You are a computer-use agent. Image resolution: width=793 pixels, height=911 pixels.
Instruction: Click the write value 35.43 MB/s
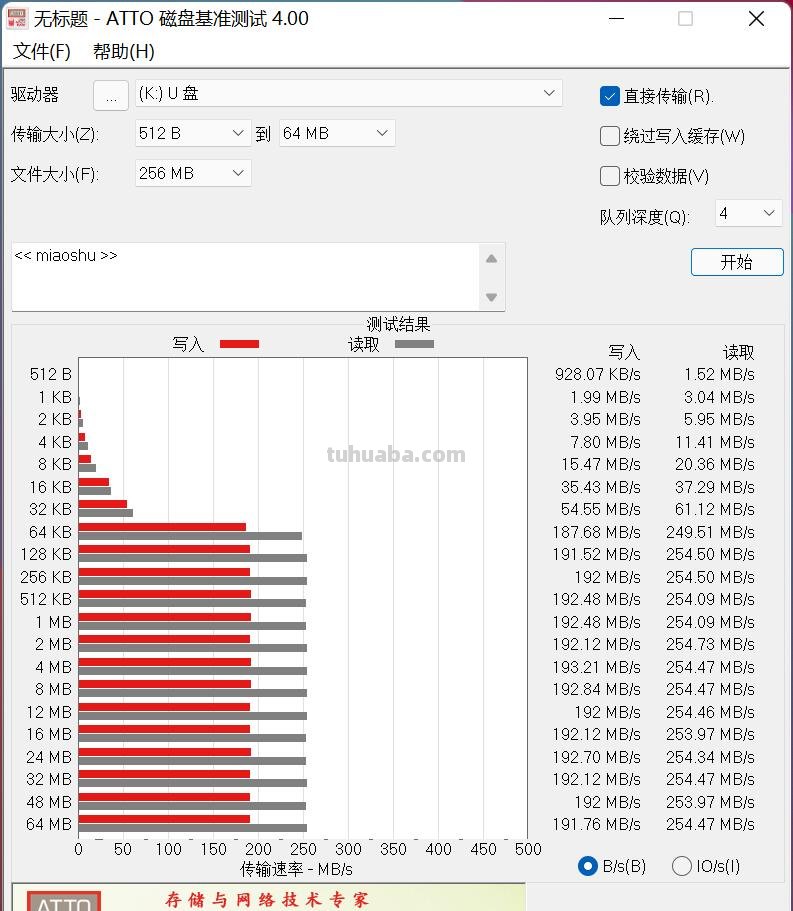pos(601,487)
